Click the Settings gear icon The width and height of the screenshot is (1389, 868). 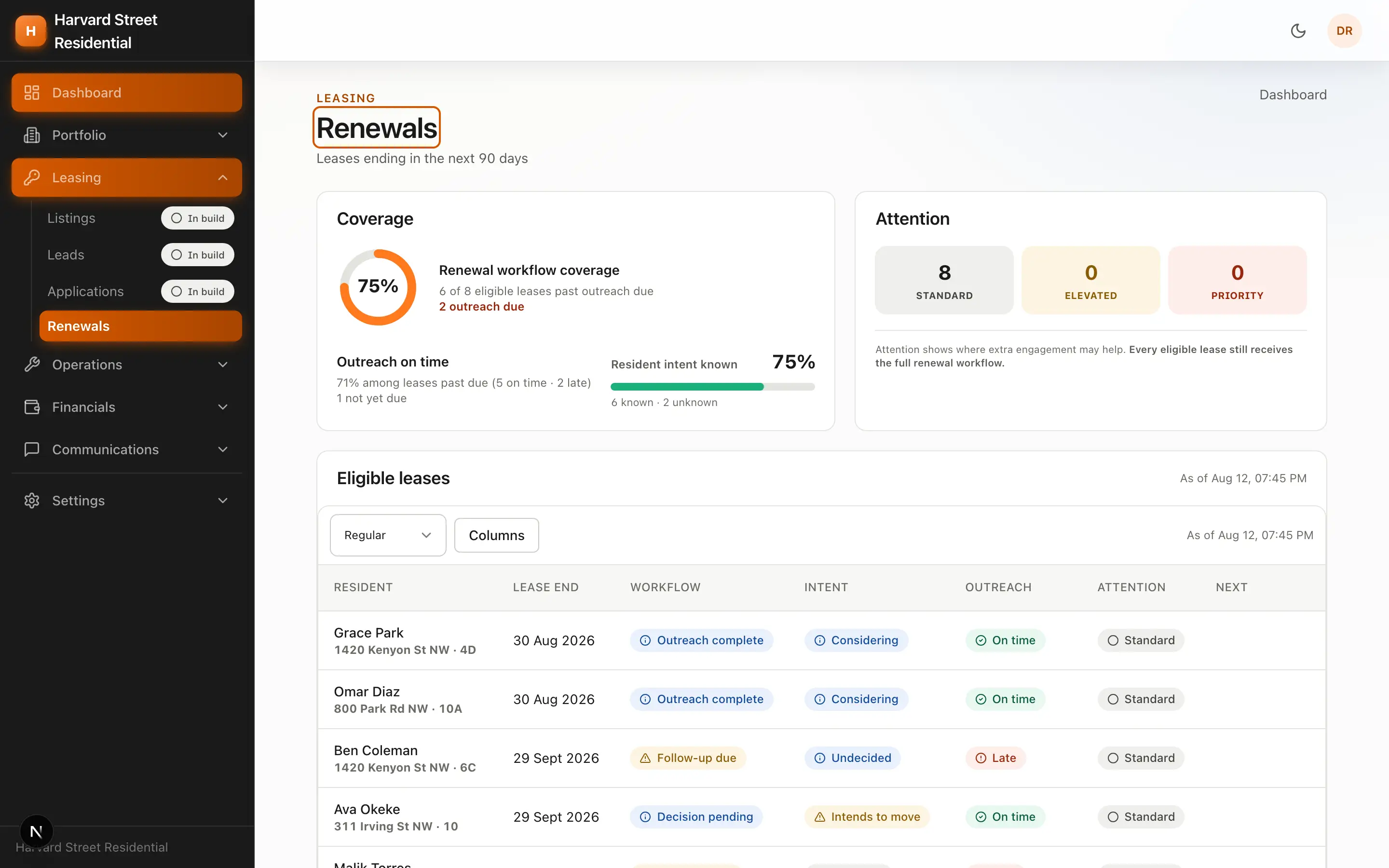click(x=31, y=501)
